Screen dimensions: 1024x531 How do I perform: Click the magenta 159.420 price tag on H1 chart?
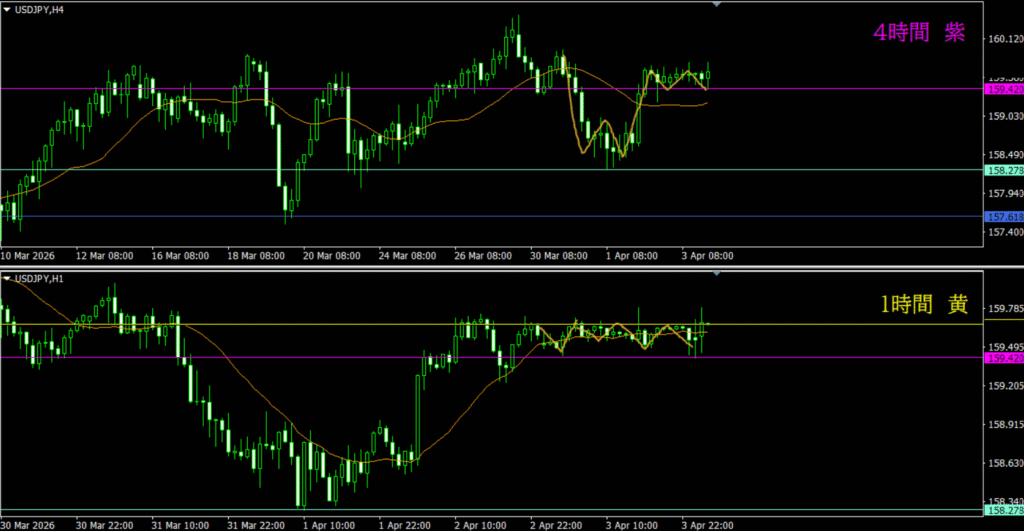1003,358
